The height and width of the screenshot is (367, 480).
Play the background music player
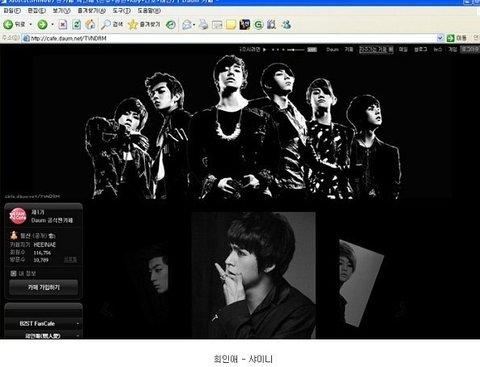tap(264, 50)
